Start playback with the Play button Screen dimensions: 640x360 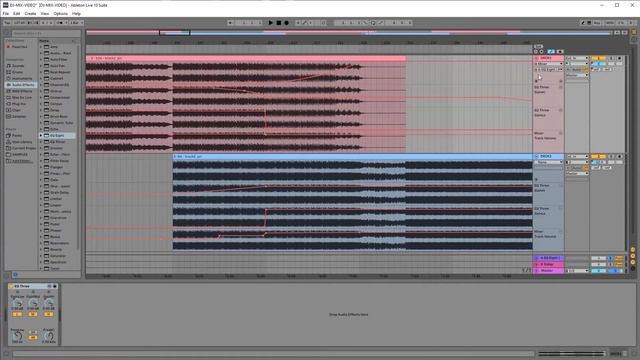[x=271, y=23]
